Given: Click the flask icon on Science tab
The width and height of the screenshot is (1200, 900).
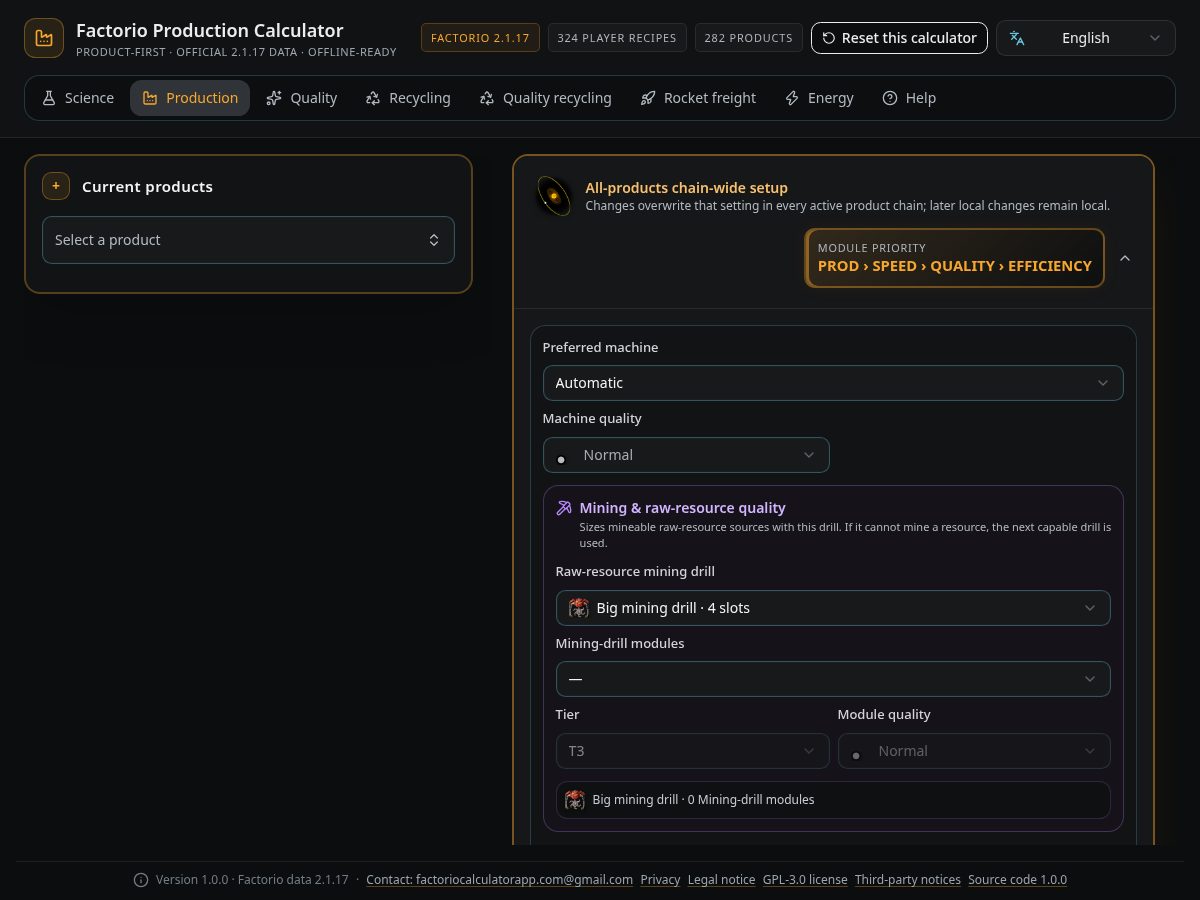Looking at the screenshot, I should point(48,98).
